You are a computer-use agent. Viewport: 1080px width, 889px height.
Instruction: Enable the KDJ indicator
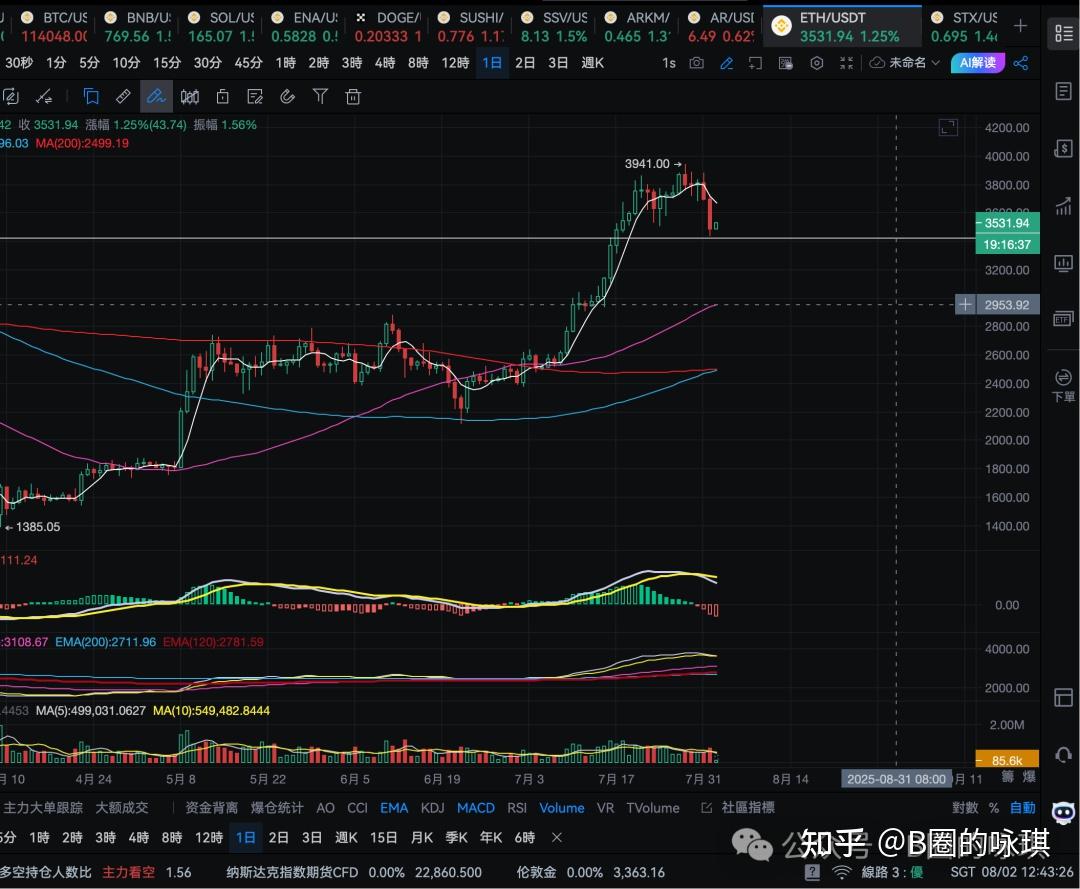coord(433,808)
